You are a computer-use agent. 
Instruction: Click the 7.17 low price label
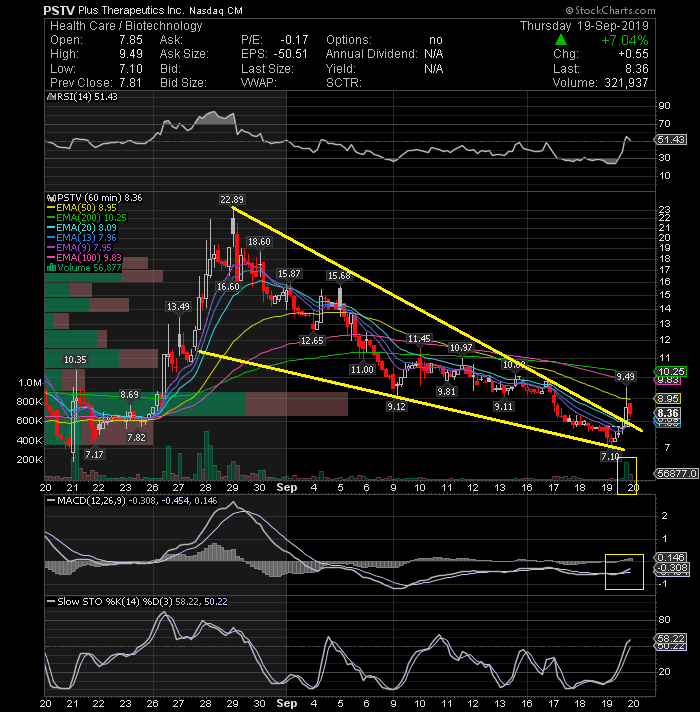[x=94, y=454]
